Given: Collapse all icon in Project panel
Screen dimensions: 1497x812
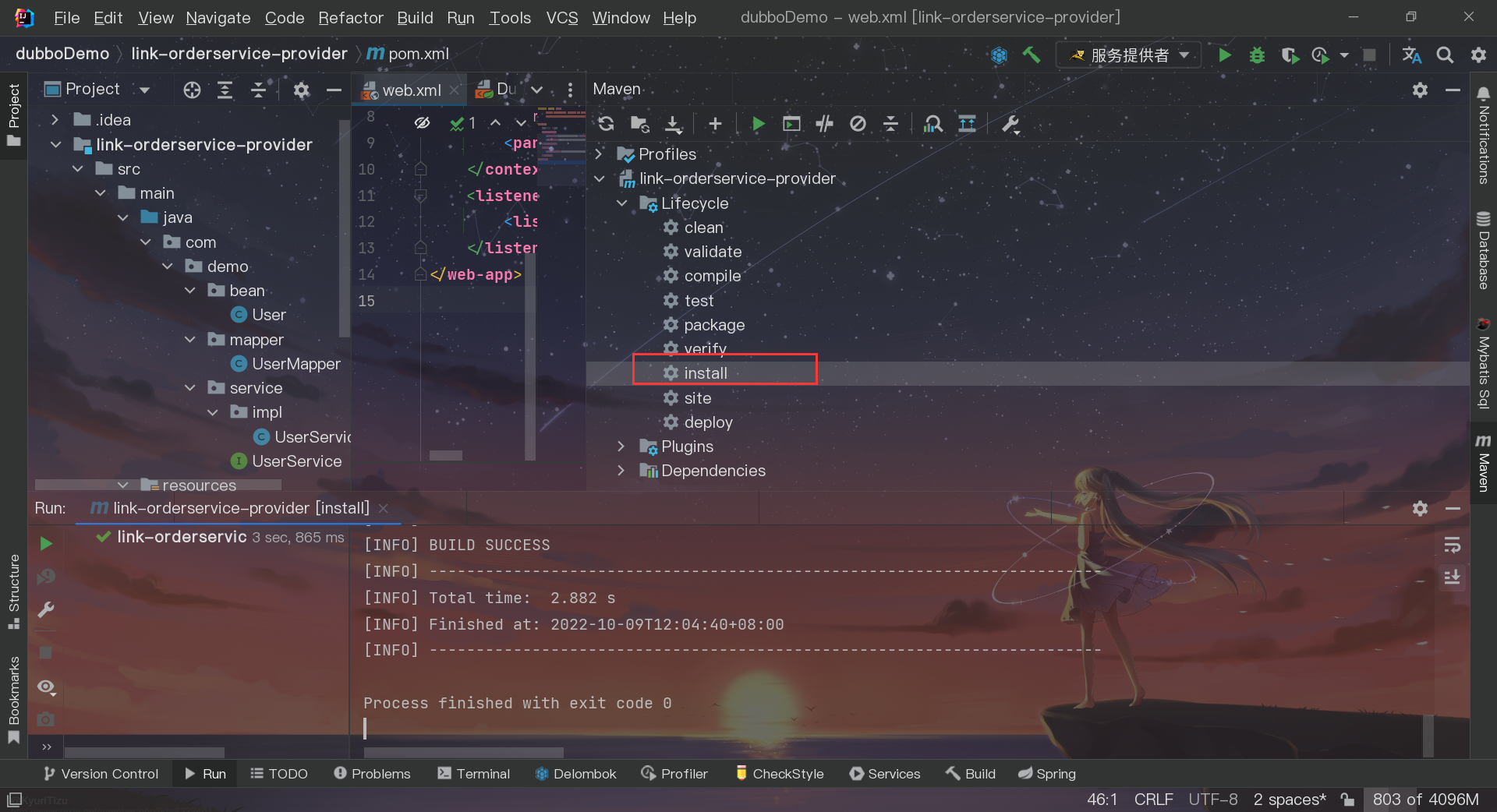Looking at the screenshot, I should (258, 90).
